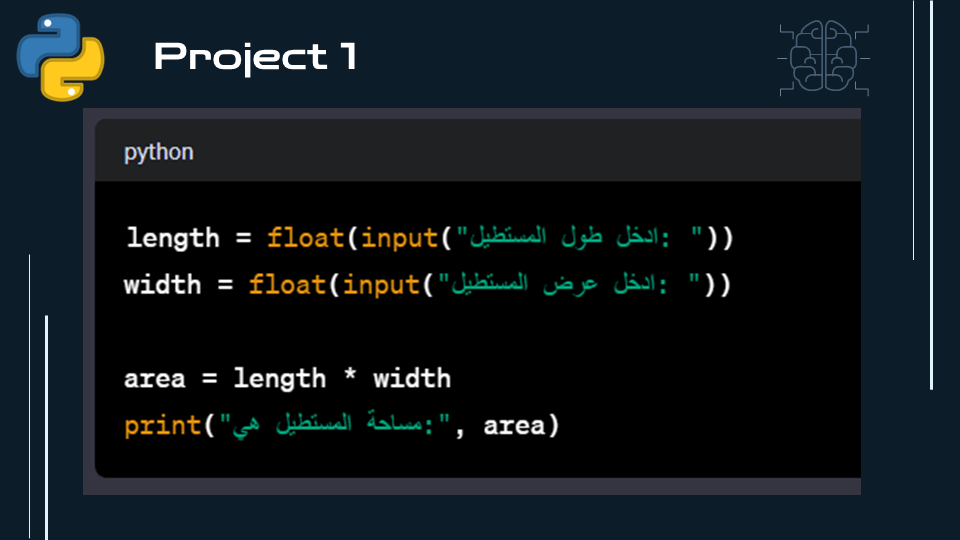960x540 pixels.
Task: Click the brain circuit icon
Action: point(823,58)
